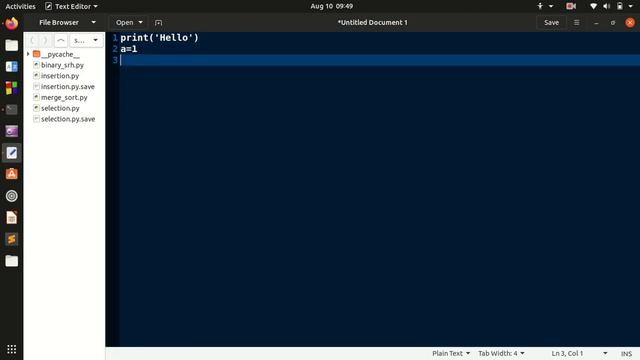
Task: Create a new document tab icon
Action: [x=158, y=22]
